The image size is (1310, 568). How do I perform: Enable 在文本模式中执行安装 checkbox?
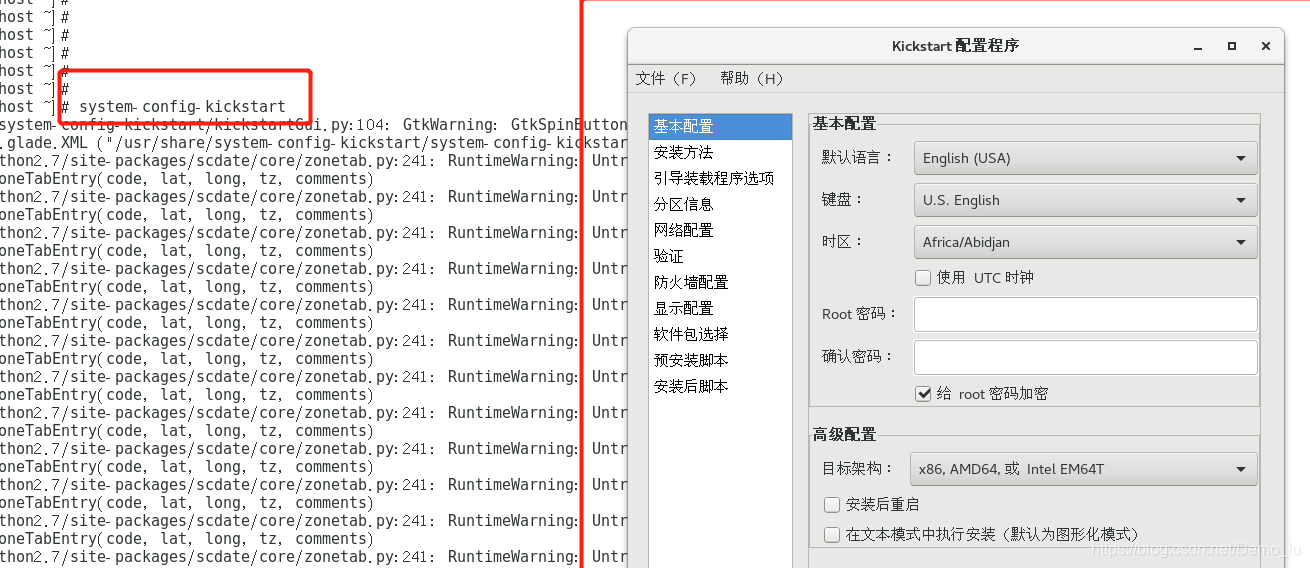click(831, 534)
